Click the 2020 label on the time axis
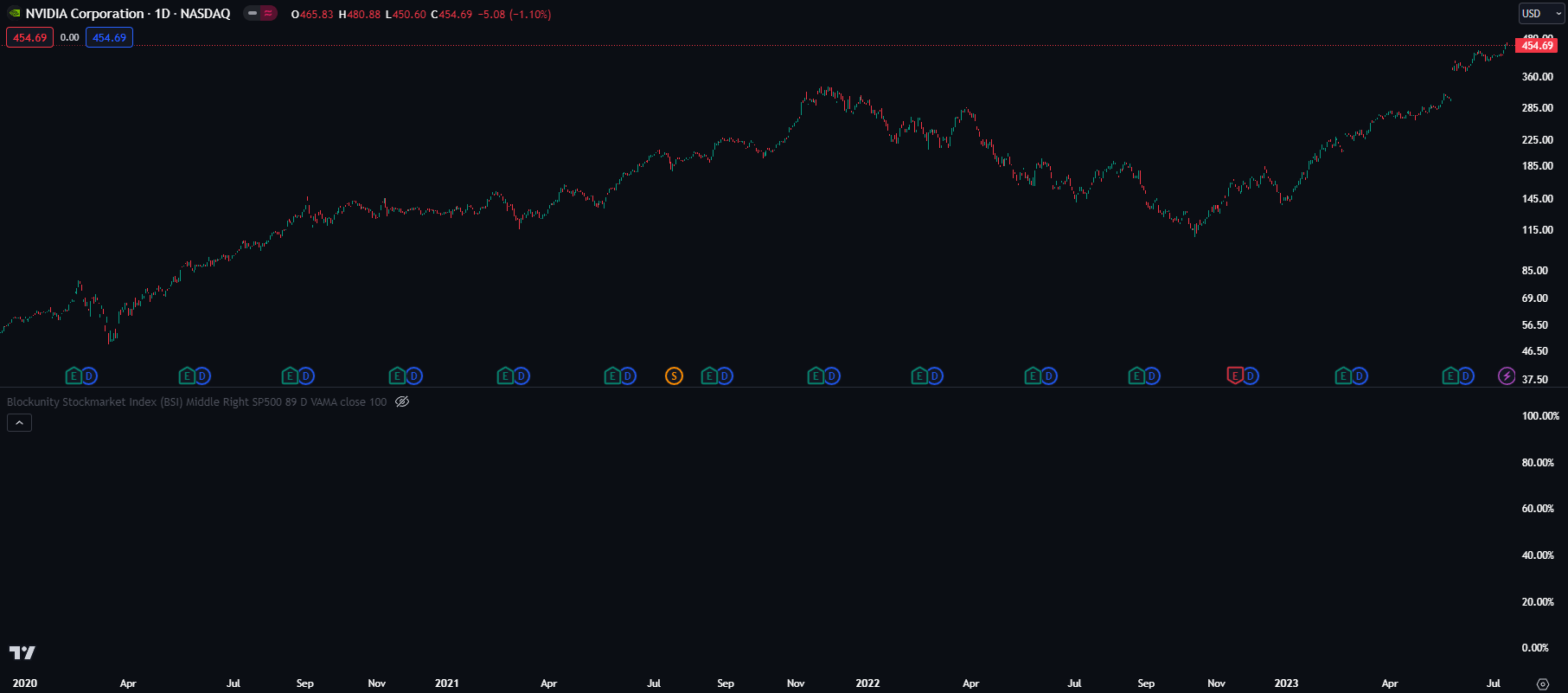The height and width of the screenshot is (693, 1568). (25, 683)
